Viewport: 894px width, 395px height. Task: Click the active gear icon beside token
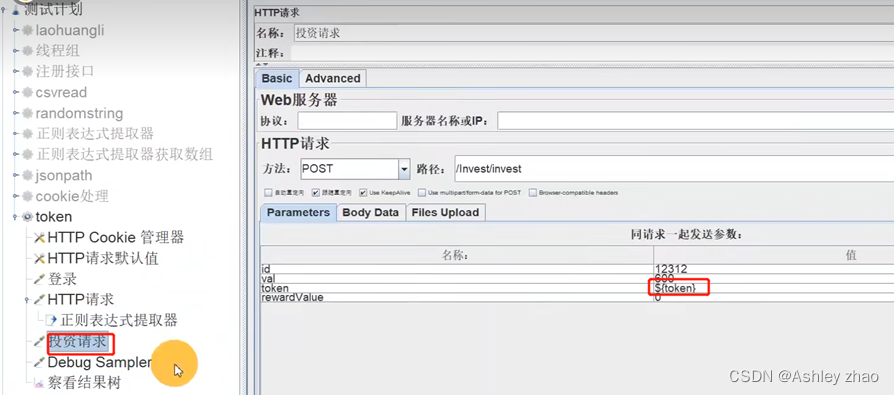pos(27,217)
